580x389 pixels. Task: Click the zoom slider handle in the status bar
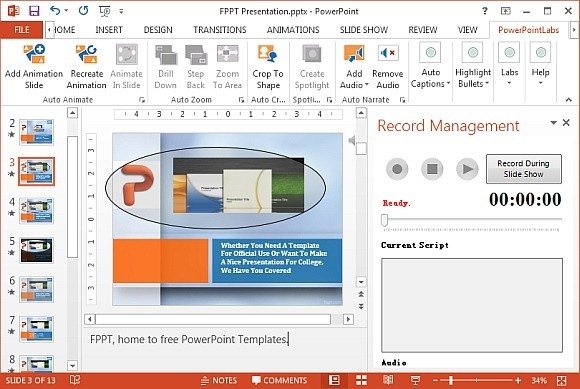coord(451,380)
